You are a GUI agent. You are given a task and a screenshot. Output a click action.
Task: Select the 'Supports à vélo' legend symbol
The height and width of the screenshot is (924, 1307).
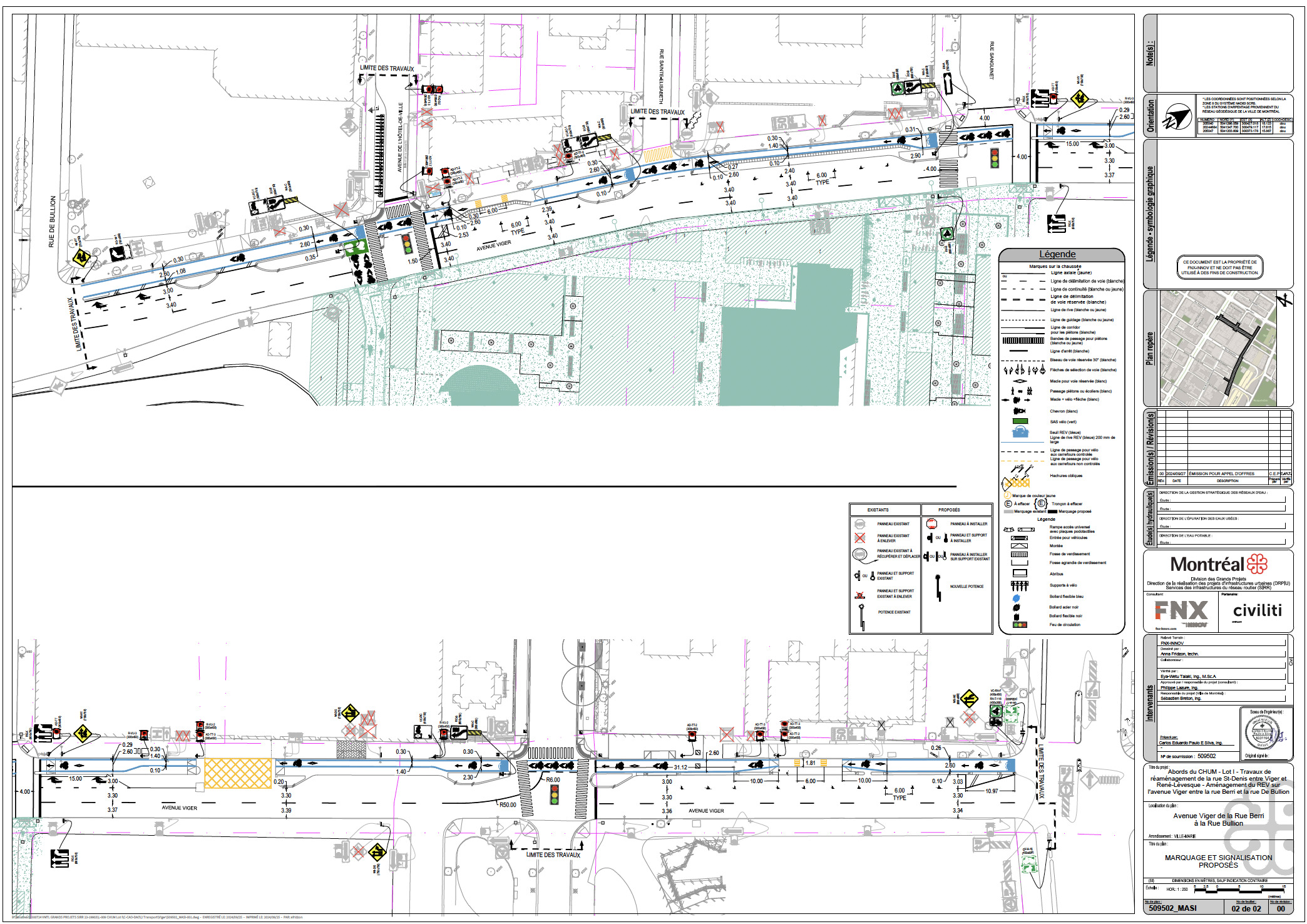point(1020,586)
